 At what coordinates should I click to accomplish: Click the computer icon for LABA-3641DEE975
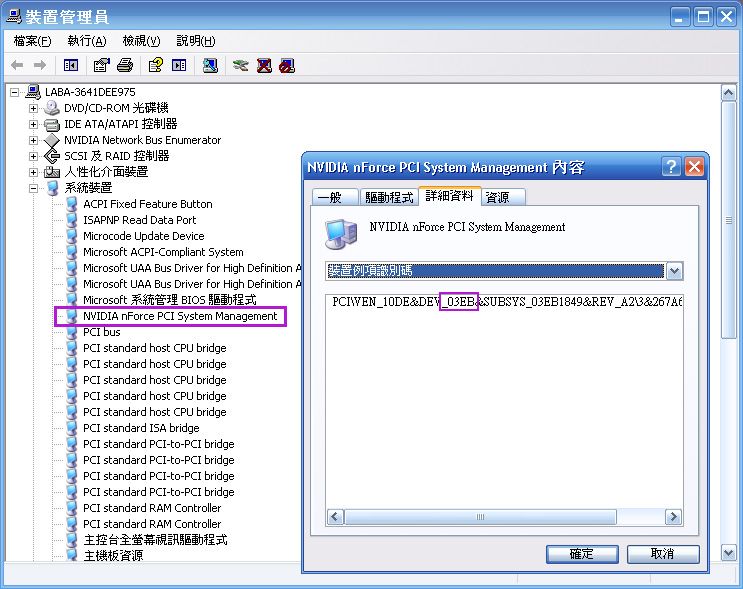tap(33, 91)
